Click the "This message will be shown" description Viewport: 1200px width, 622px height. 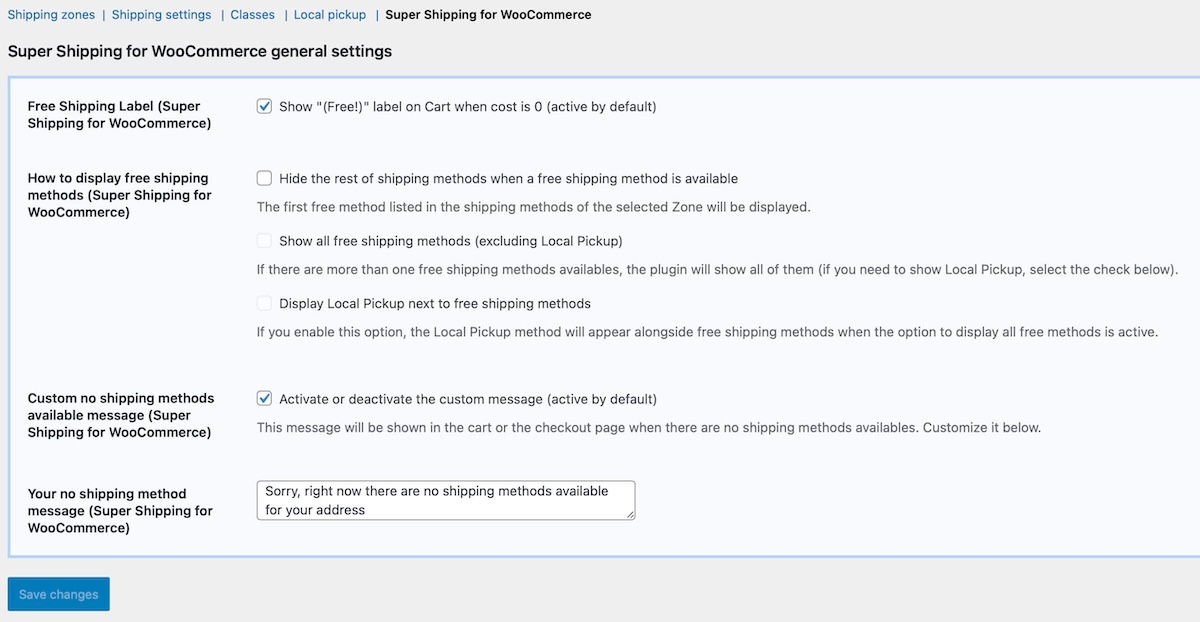coord(648,428)
